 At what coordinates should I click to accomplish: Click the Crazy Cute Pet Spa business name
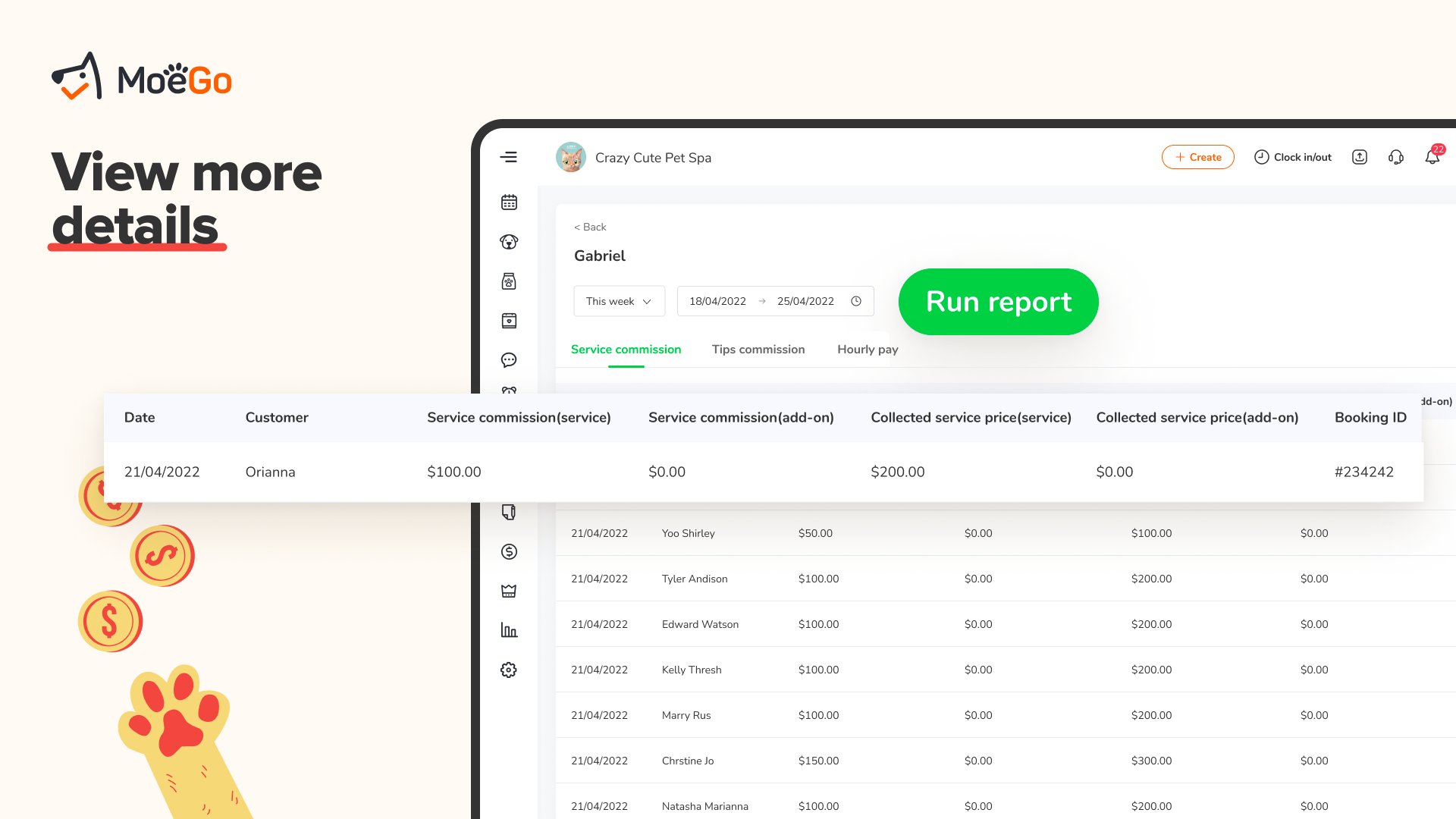pyautogui.click(x=653, y=158)
